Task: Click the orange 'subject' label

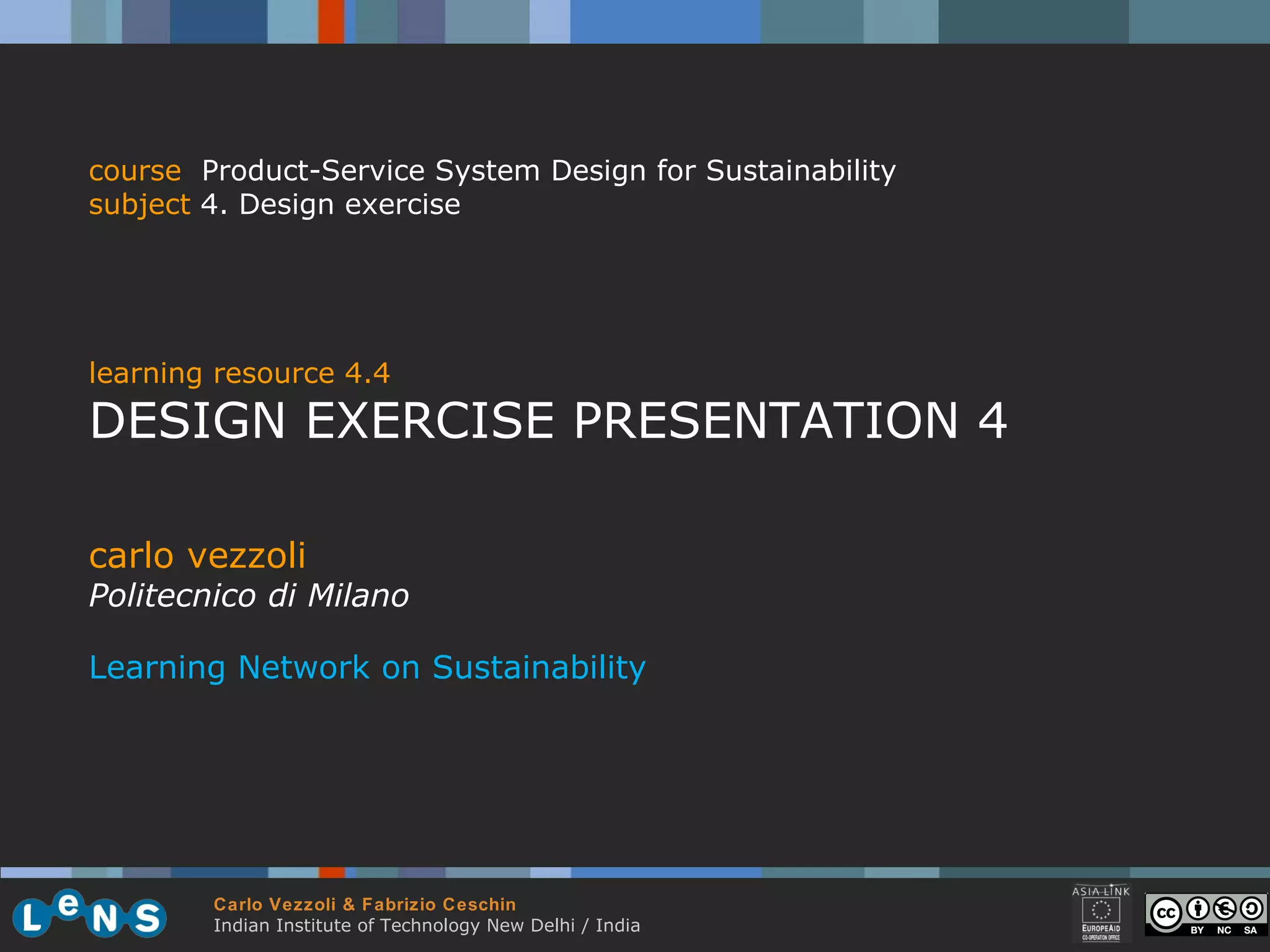Action: pyautogui.click(x=139, y=205)
